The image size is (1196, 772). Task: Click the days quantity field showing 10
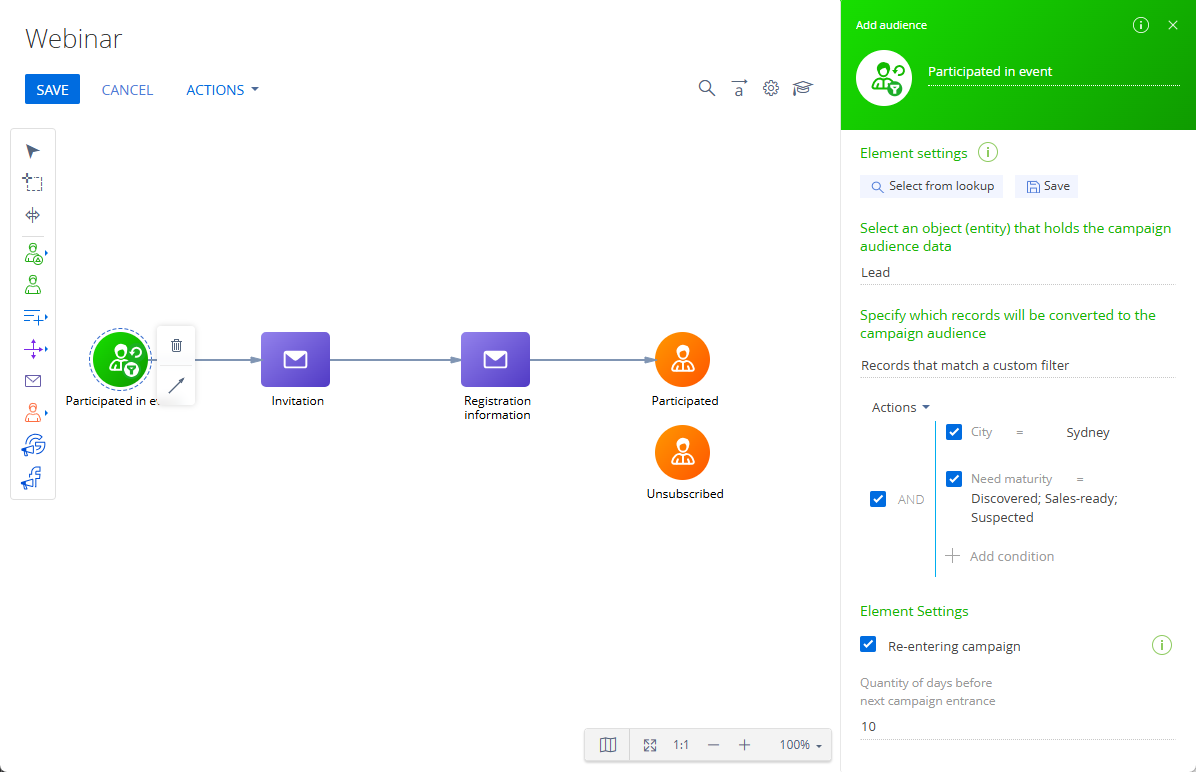pyautogui.click(x=1018, y=726)
